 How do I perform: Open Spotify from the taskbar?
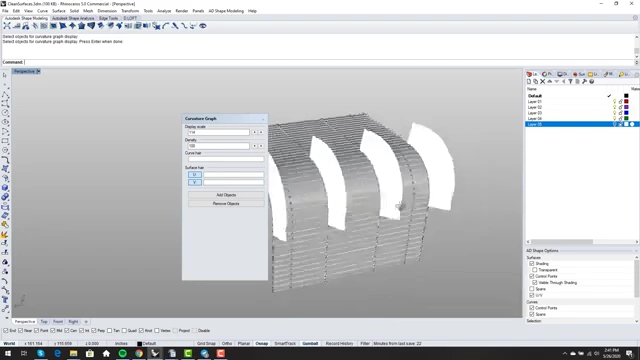coord(122,353)
